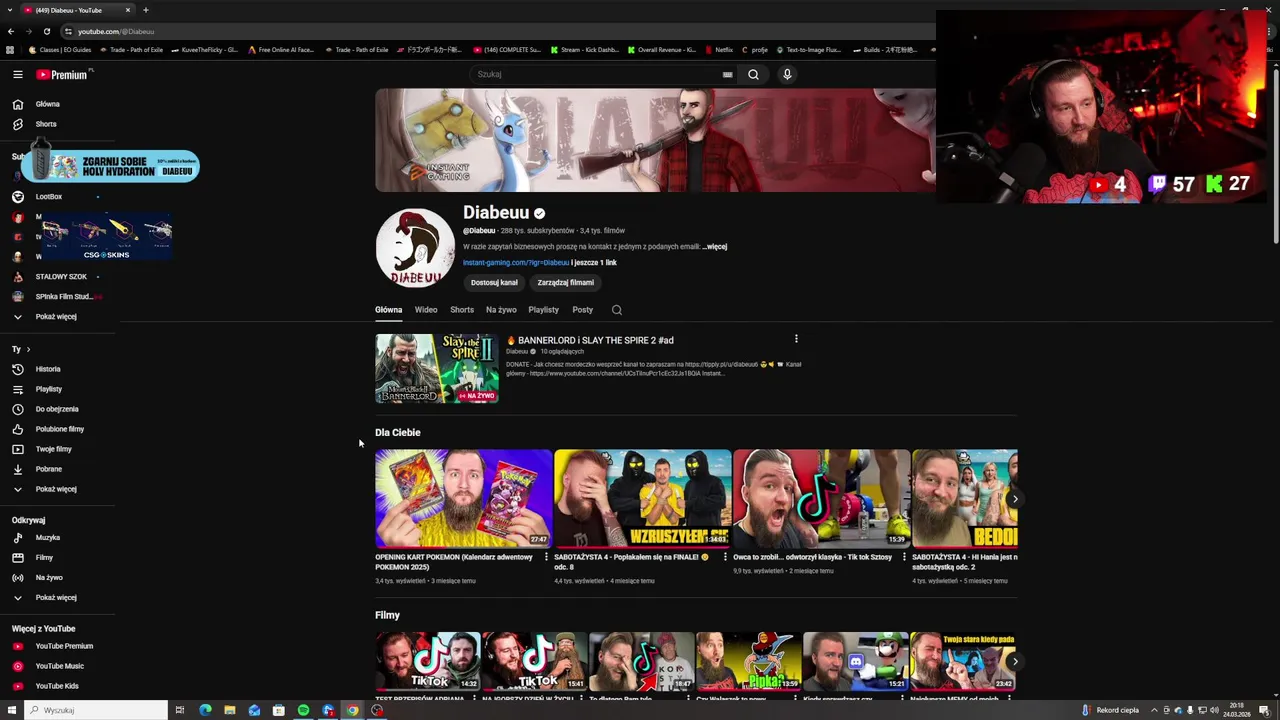Select the Shorts channel tab
This screenshot has width=1280, height=720.
[x=462, y=310]
